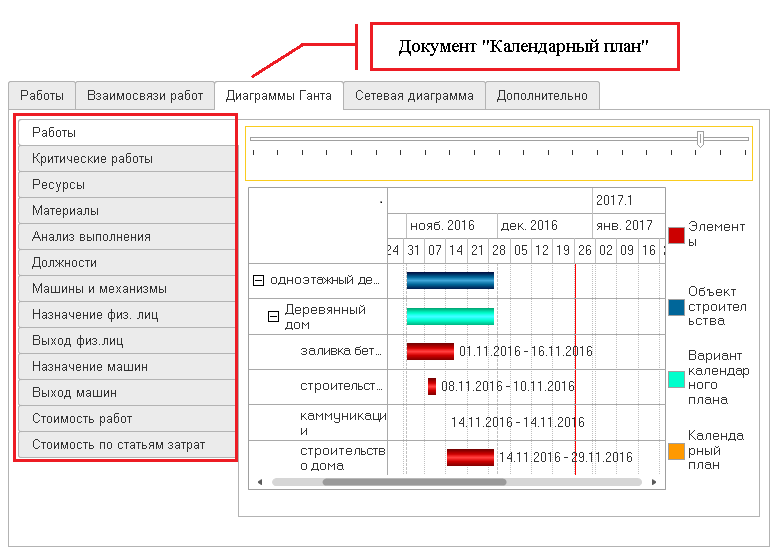Click the cyan Деревянный дом Gantt bar
This screenshot has width=780, height=553.
(x=450, y=316)
